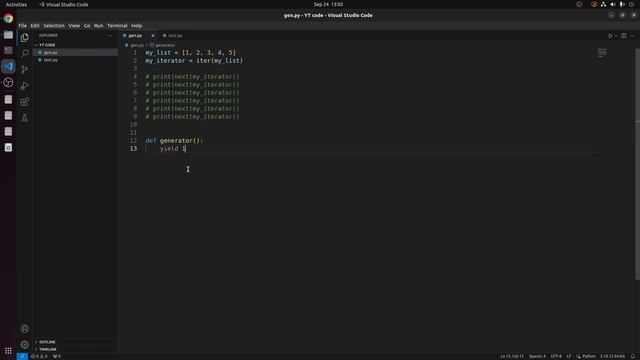The image size is (640, 360).
Task: Change end of line sequence LF
Action: coord(569,356)
